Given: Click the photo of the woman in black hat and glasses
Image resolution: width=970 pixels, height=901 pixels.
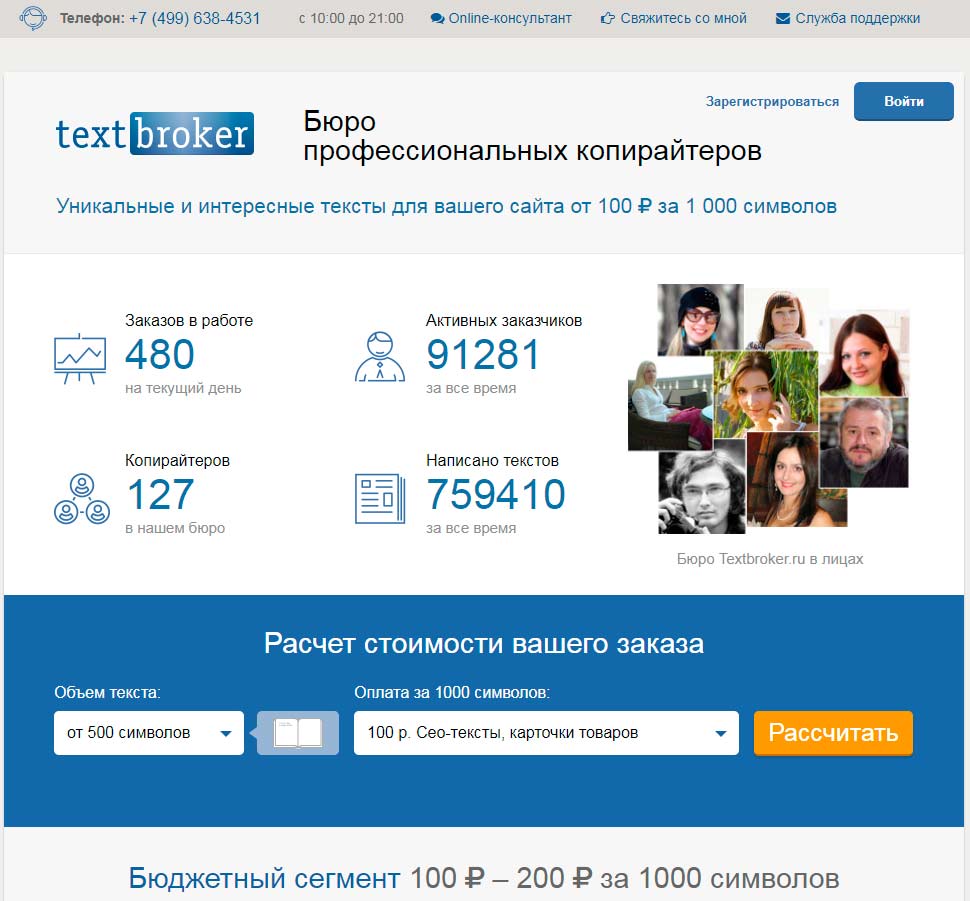Looking at the screenshot, I should click(700, 319).
